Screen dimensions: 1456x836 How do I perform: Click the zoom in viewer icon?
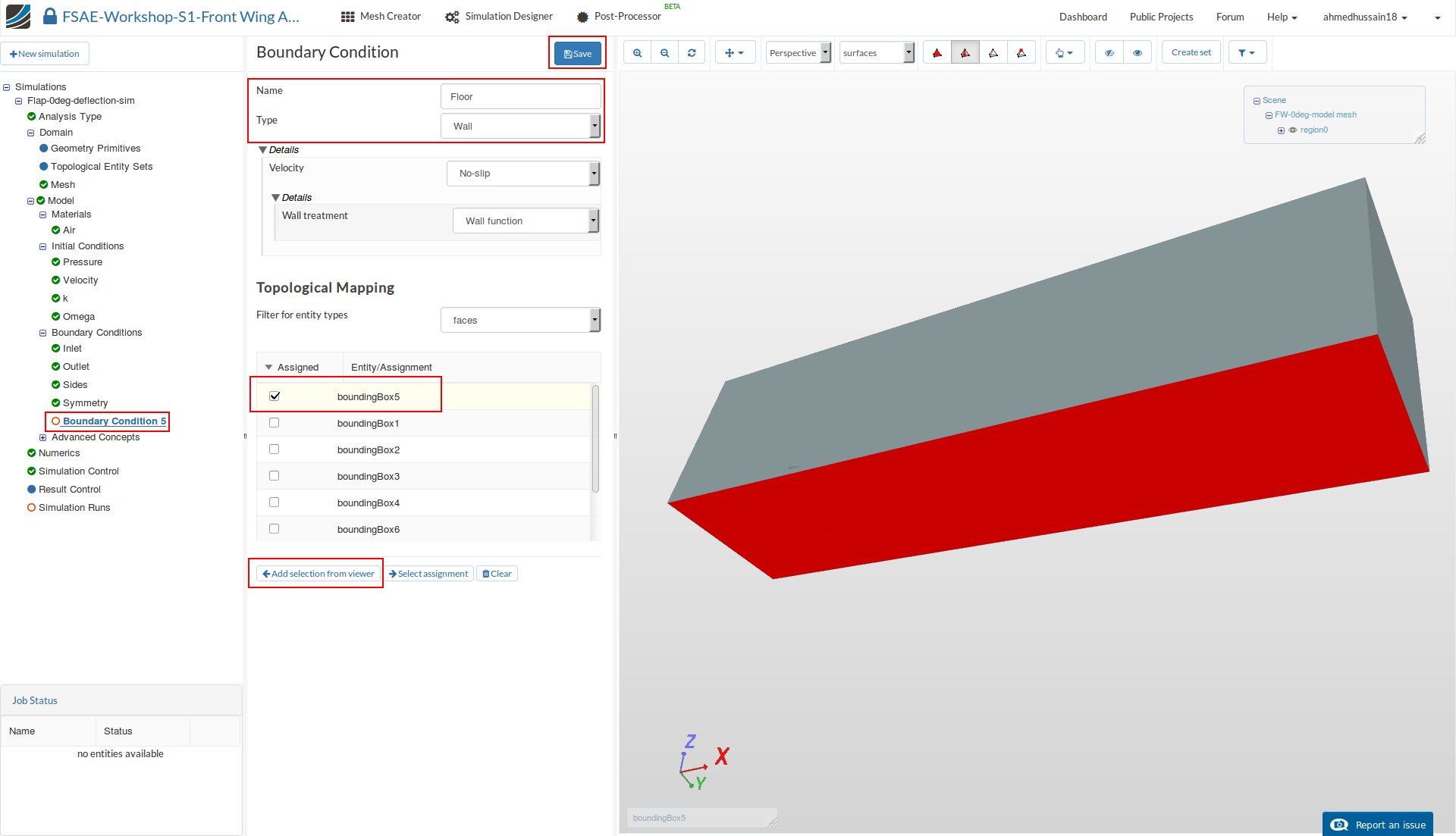tap(637, 53)
